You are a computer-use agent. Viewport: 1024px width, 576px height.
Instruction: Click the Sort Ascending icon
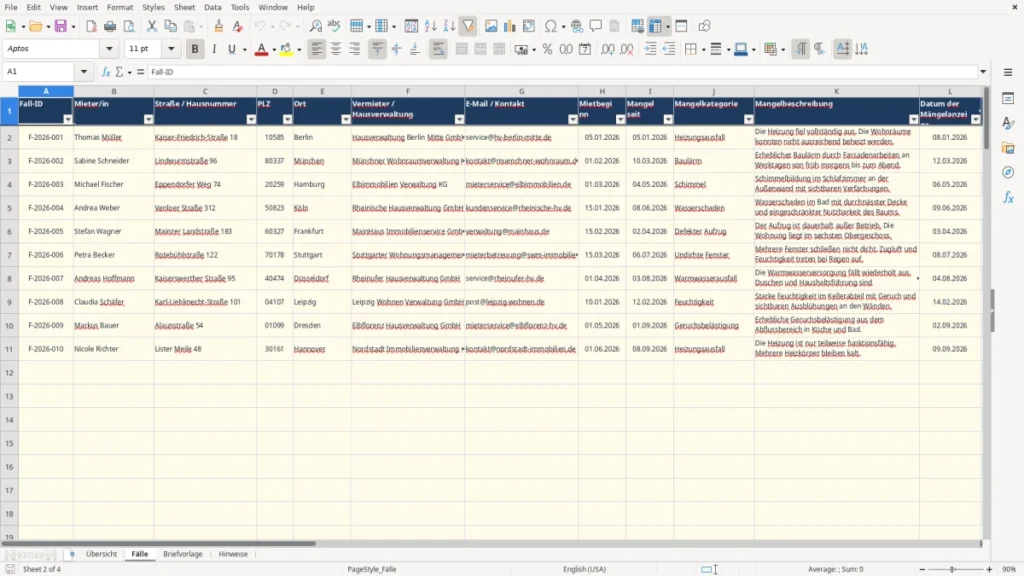point(430,26)
